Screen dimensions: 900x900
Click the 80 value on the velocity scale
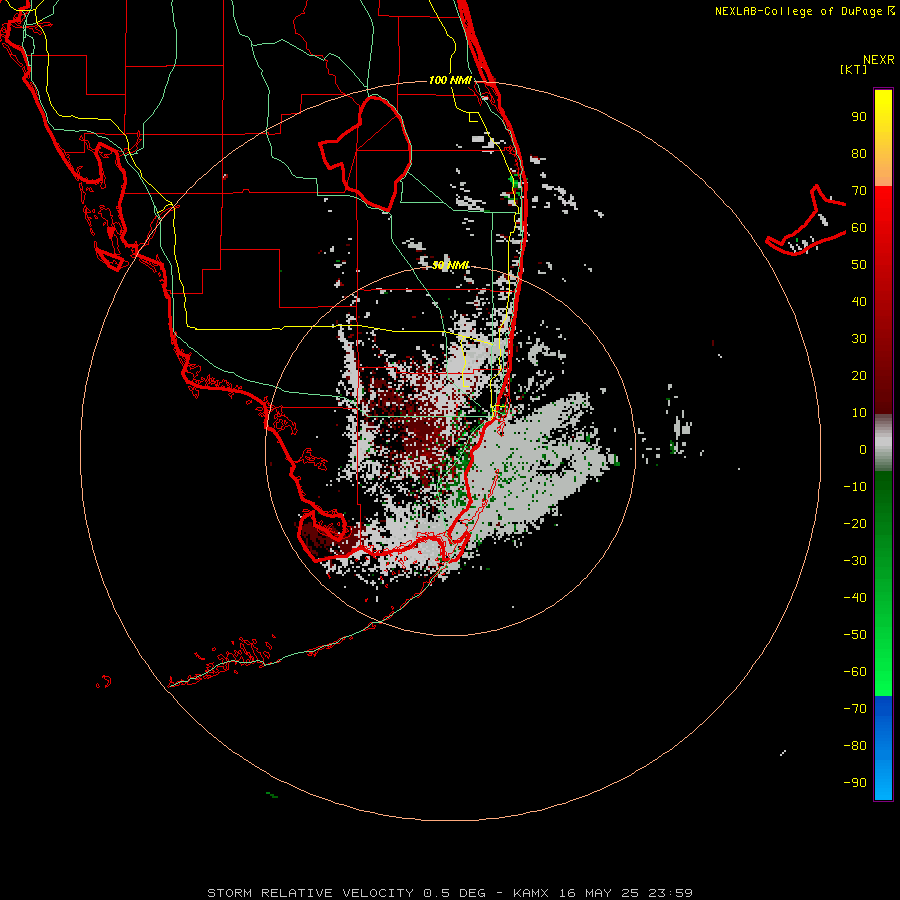click(859, 154)
